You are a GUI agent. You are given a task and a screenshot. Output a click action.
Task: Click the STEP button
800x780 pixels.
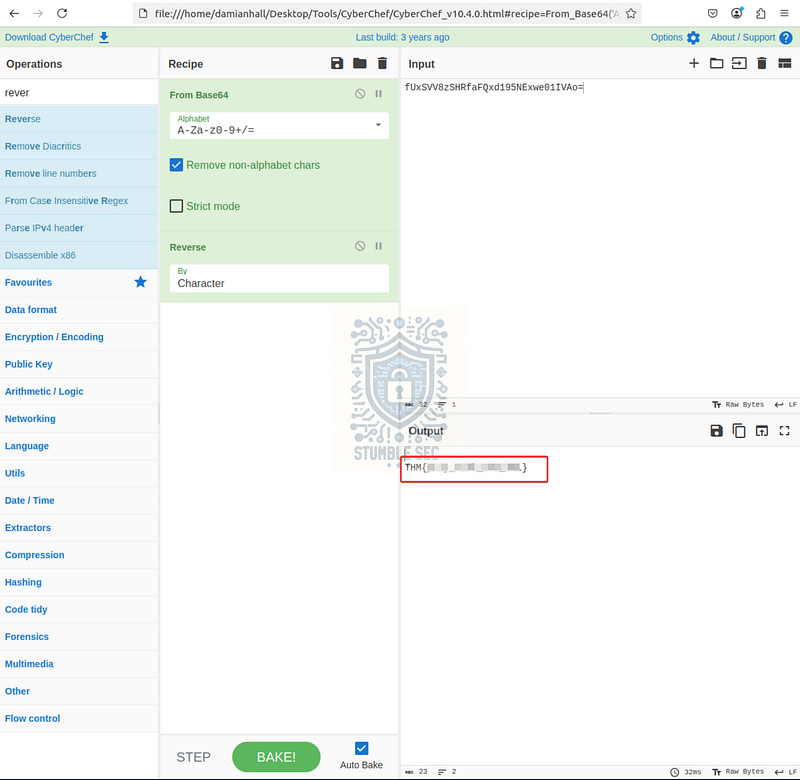[193, 757]
